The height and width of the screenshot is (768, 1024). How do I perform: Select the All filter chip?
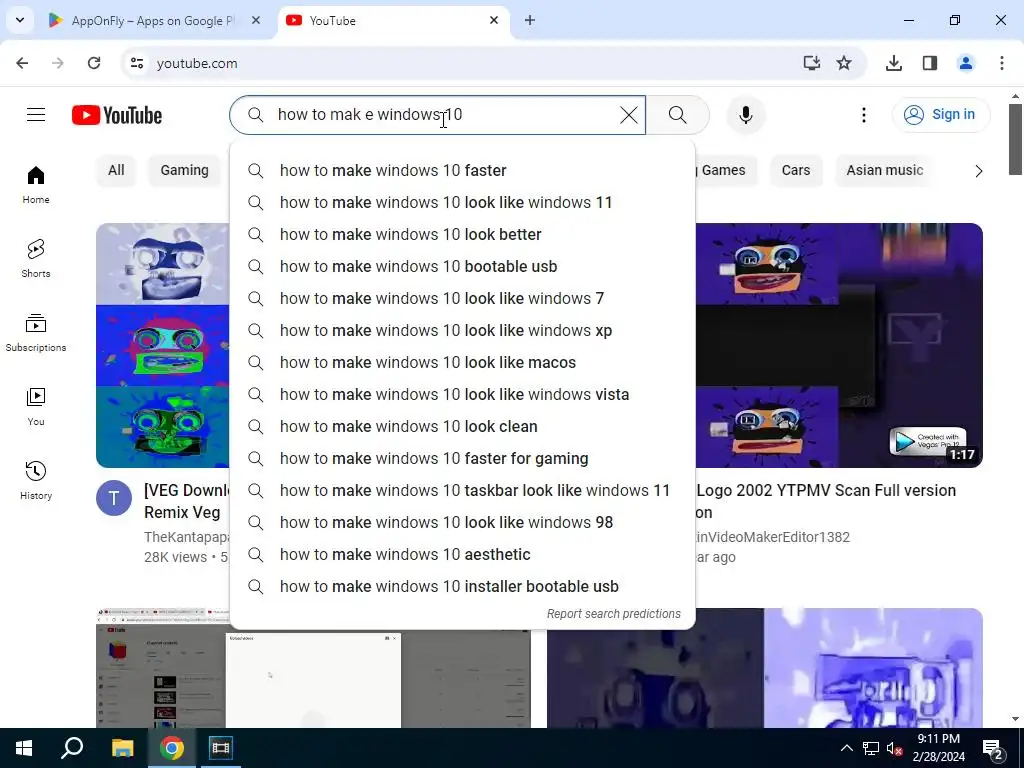116,170
